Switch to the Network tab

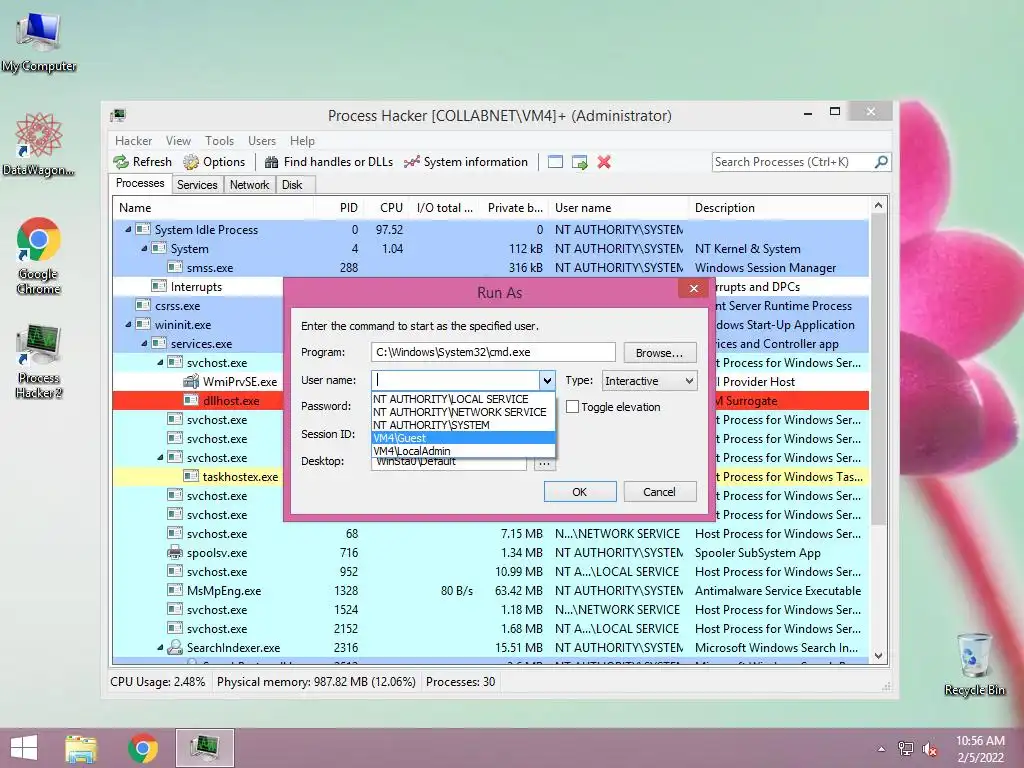coord(249,185)
